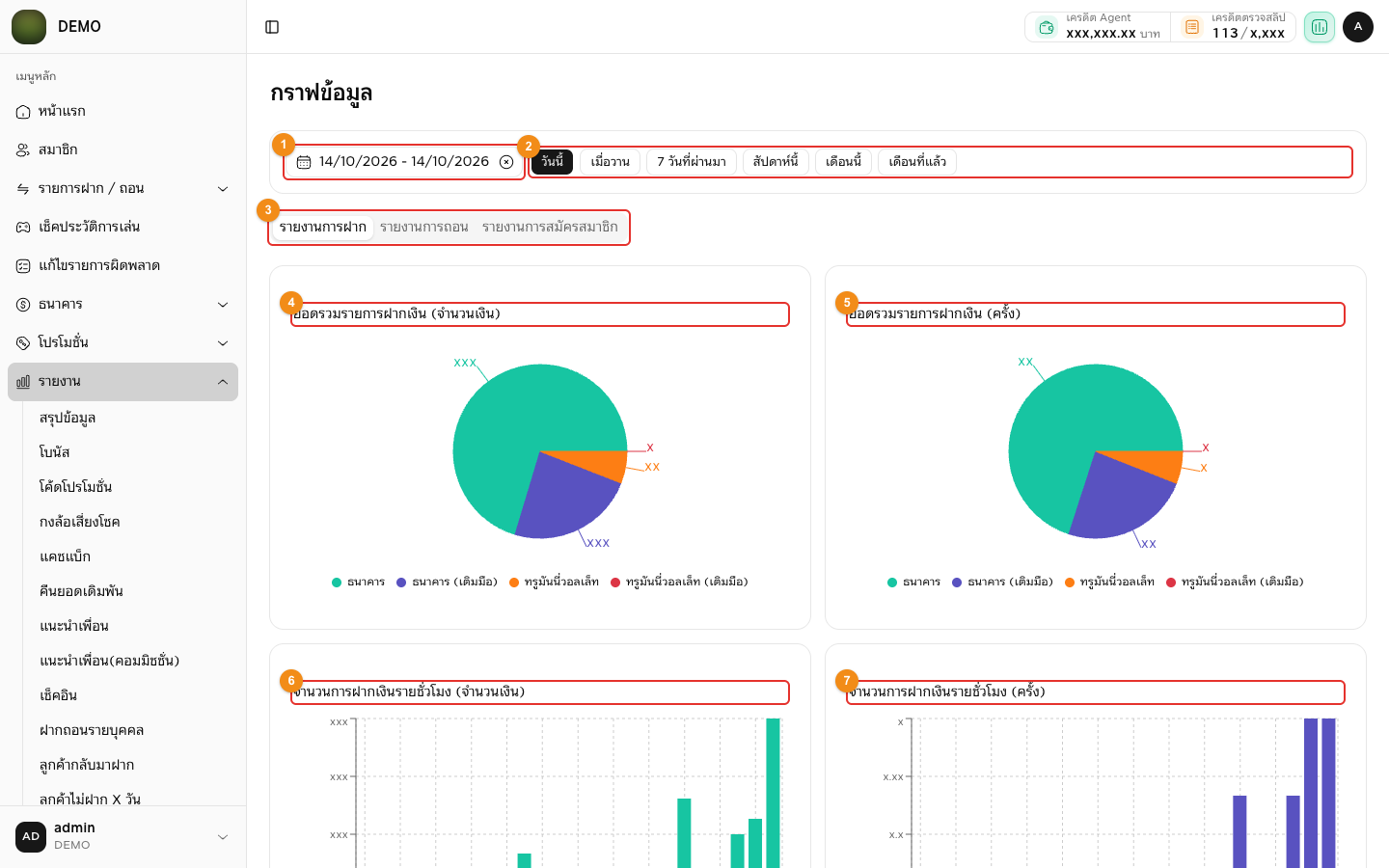This screenshot has width=1389, height=868.
Task: Toggle ธนาคาร legend in the ครั้ง pie chart
Action: (x=913, y=583)
